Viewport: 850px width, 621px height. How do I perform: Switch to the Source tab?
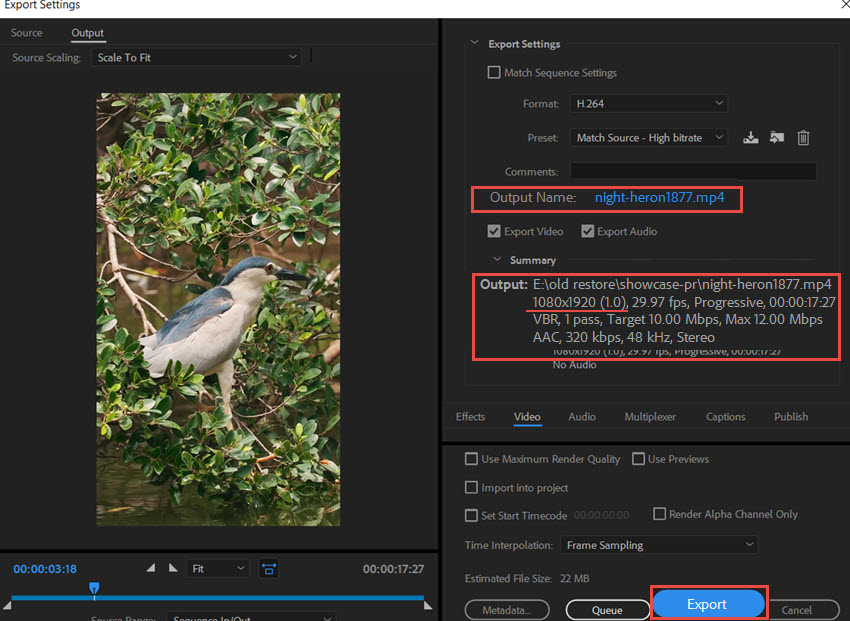[26, 33]
